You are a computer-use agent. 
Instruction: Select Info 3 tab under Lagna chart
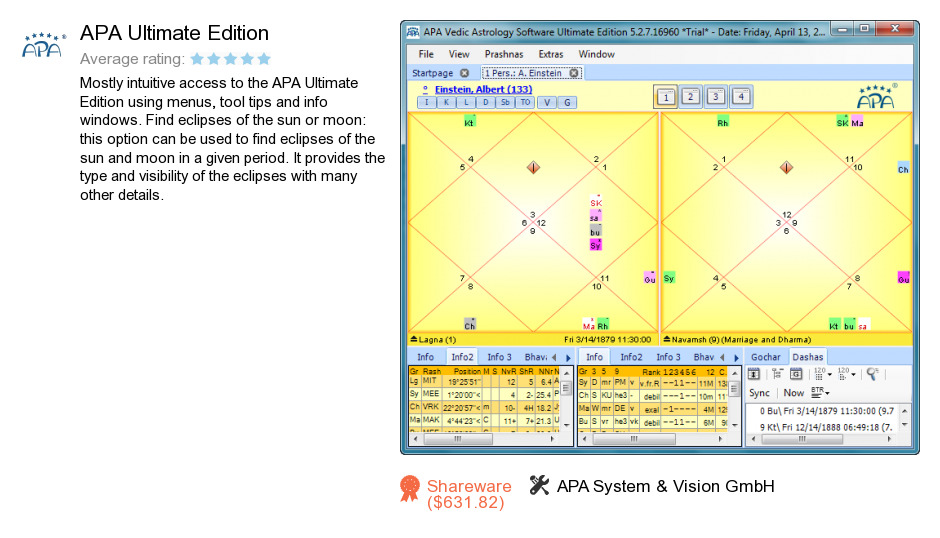pos(499,357)
